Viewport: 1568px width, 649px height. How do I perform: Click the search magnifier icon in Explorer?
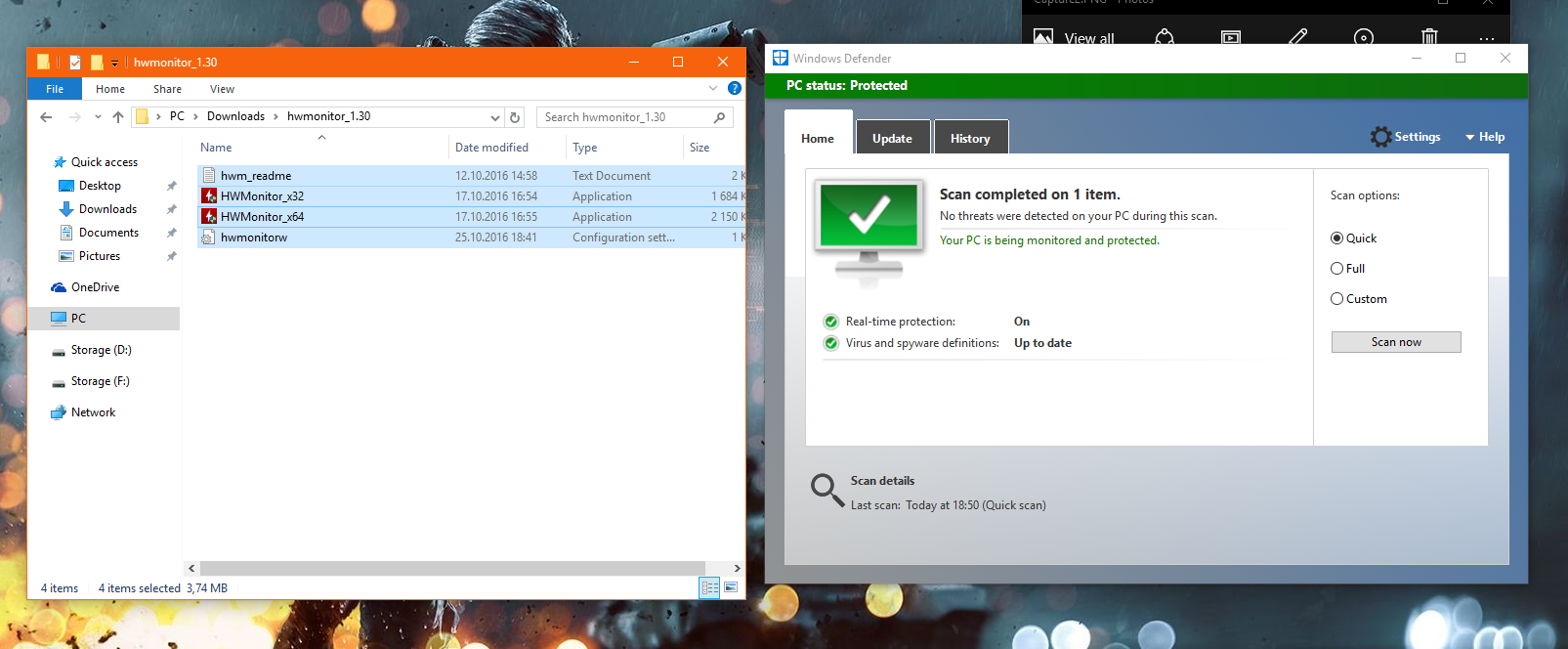point(720,117)
